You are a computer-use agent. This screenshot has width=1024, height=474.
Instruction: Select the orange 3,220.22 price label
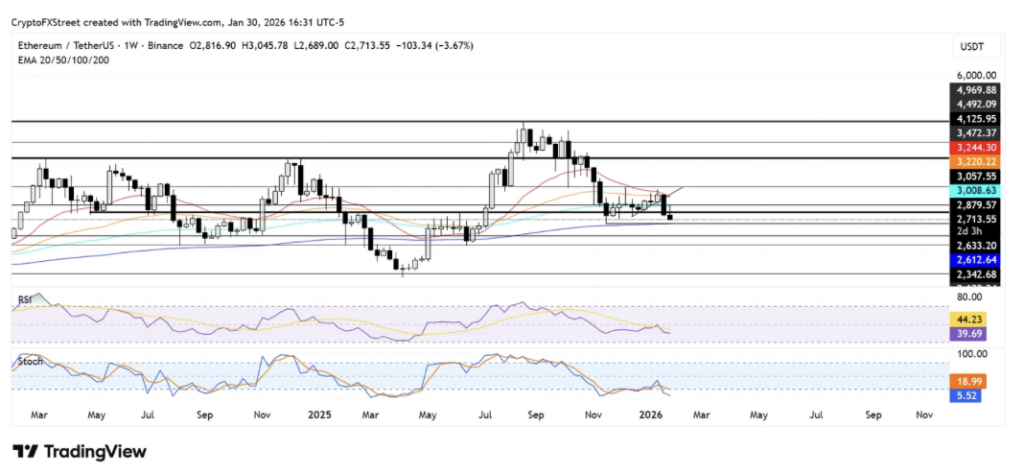[969, 160]
